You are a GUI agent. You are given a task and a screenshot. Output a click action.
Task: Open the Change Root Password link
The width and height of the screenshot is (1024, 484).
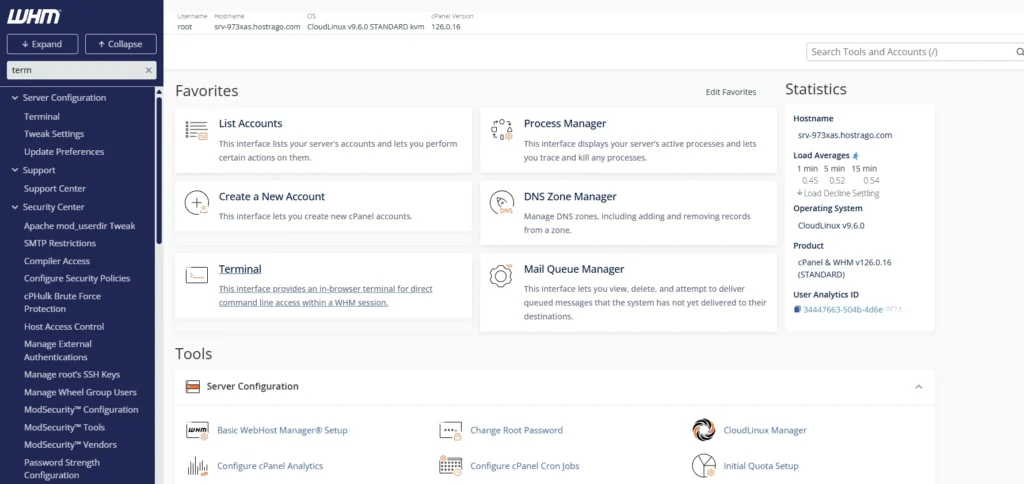(x=517, y=430)
